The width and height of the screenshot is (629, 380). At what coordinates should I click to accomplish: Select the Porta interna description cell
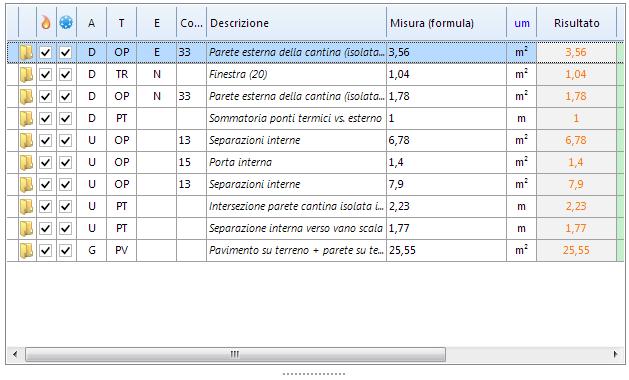point(296,163)
